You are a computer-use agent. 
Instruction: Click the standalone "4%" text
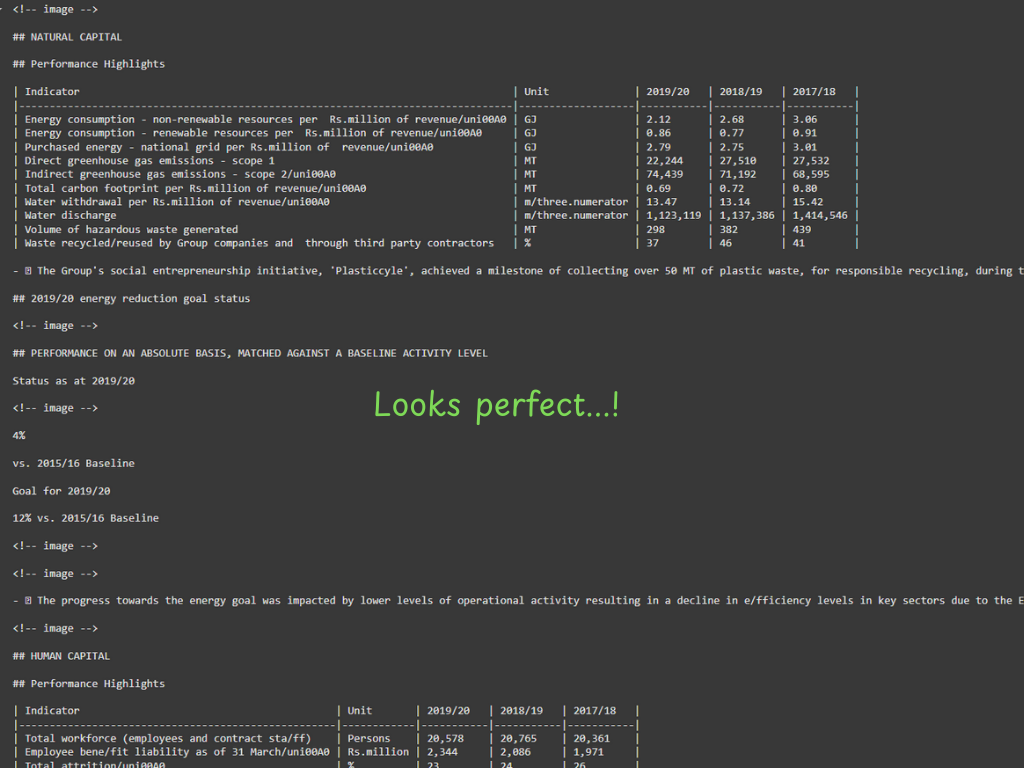tap(19, 436)
